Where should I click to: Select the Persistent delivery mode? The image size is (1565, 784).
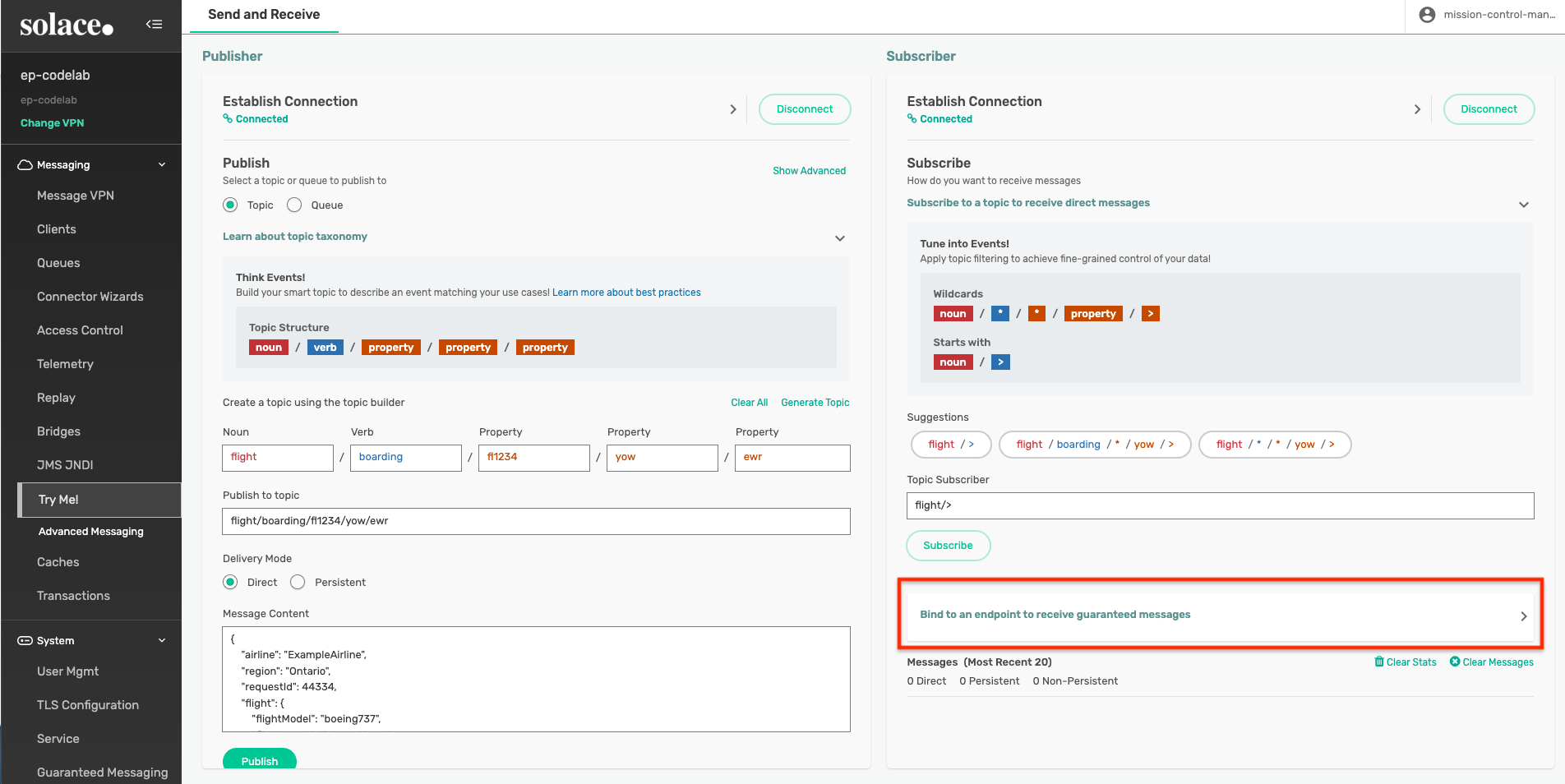(x=298, y=583)
